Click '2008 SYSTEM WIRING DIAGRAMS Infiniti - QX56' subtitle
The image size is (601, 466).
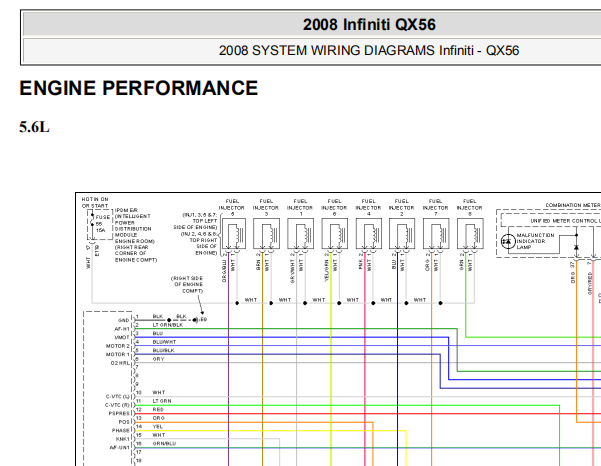tap(369, 51)
